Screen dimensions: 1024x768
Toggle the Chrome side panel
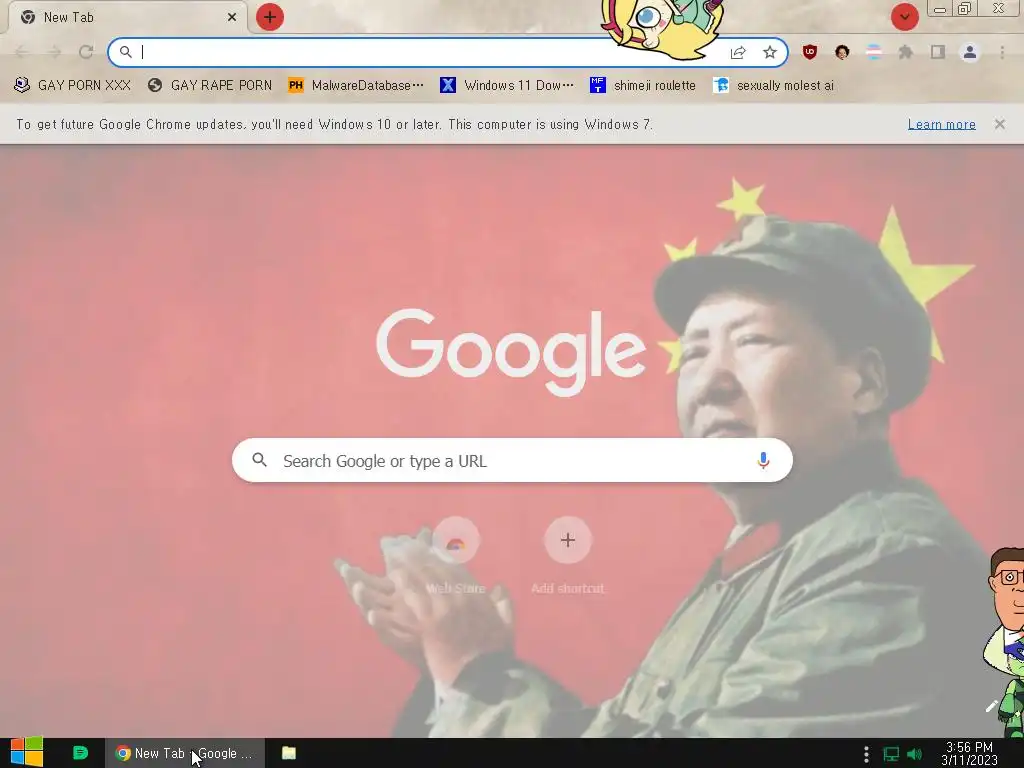click(938, 52)
